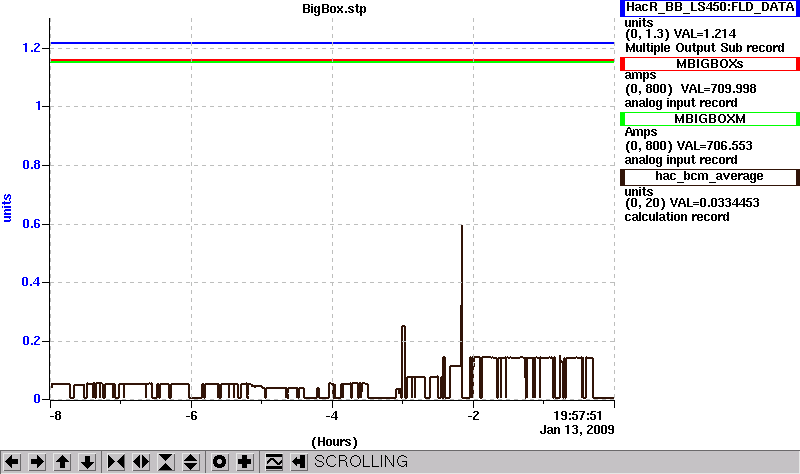The width and height of the screenshot is (800, 474).
Task: Click the BigBox.stp plot title
Action: pos(334,9)
